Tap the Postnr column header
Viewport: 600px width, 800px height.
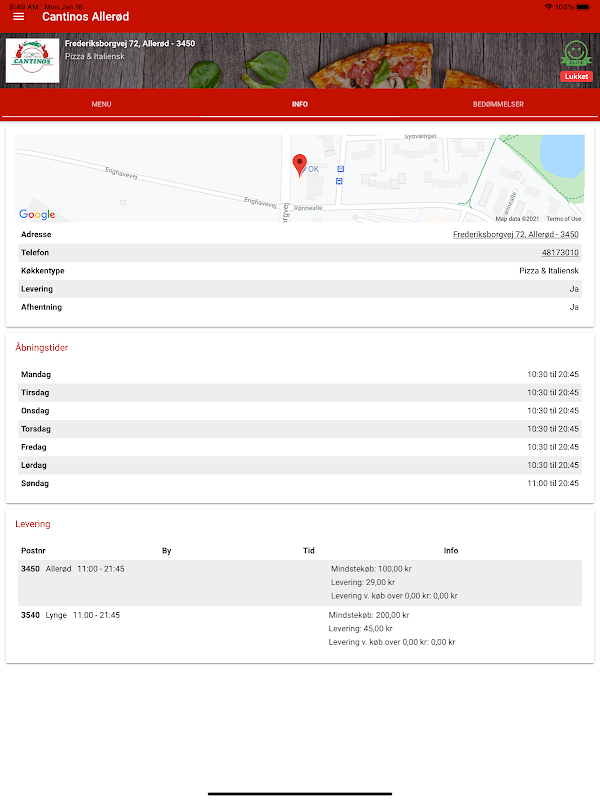(x=33, y=551)
